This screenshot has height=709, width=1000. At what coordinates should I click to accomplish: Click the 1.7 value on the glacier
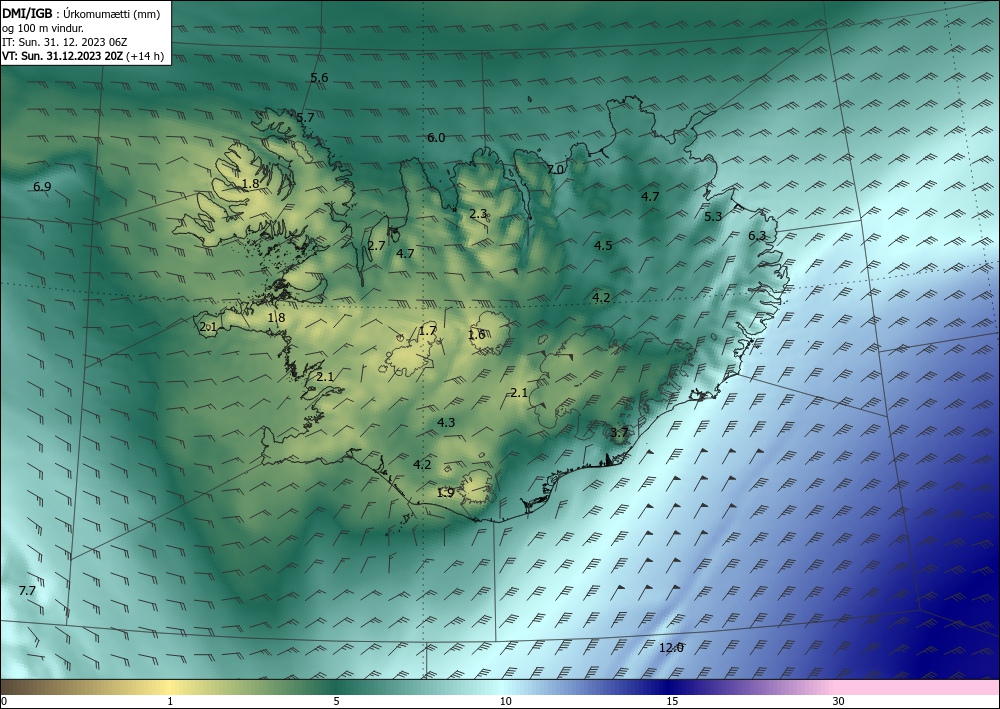(x=427, y=331)
